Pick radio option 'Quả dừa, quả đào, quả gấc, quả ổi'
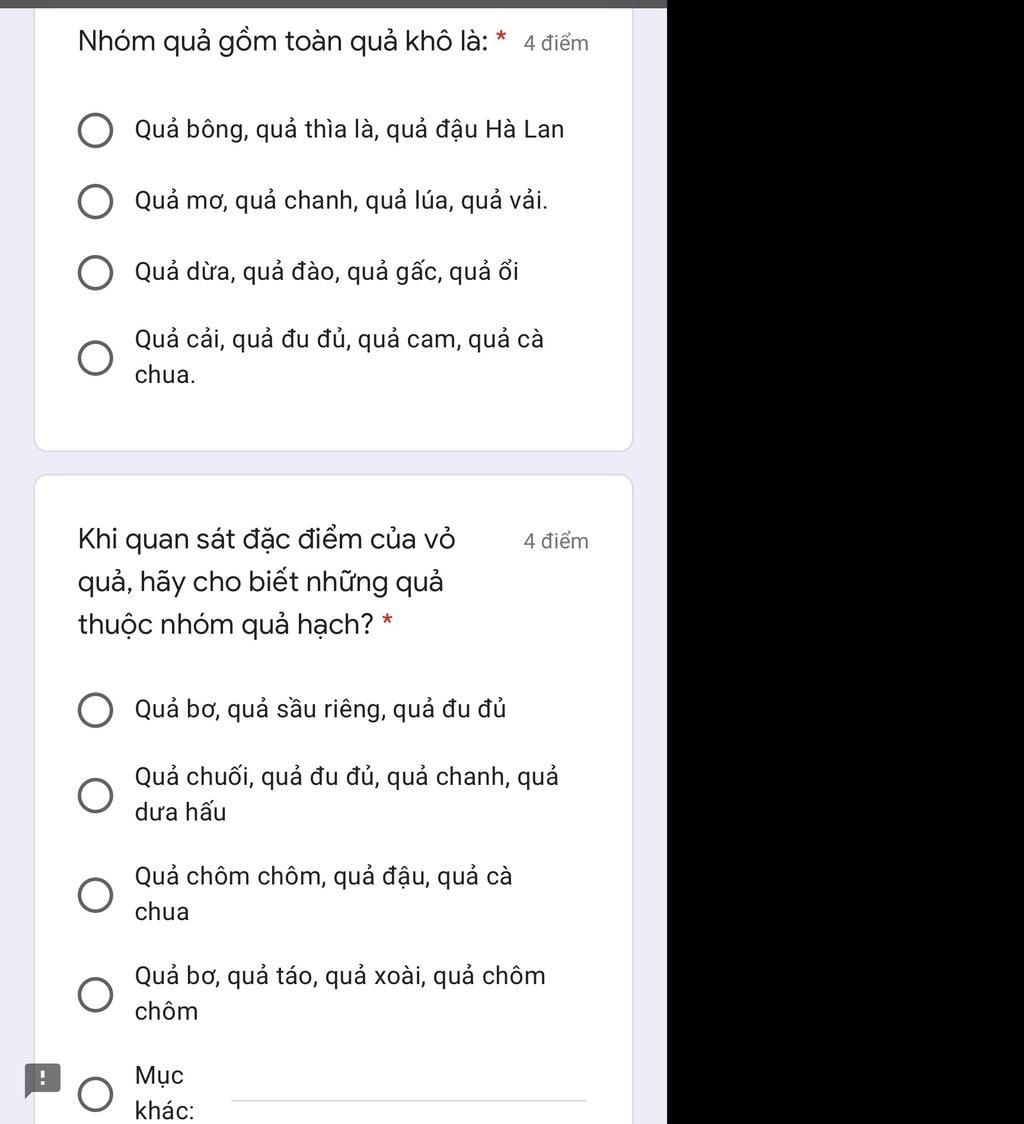The image size is (1024, 1124). pyautogui.click(x=95, y=273)
